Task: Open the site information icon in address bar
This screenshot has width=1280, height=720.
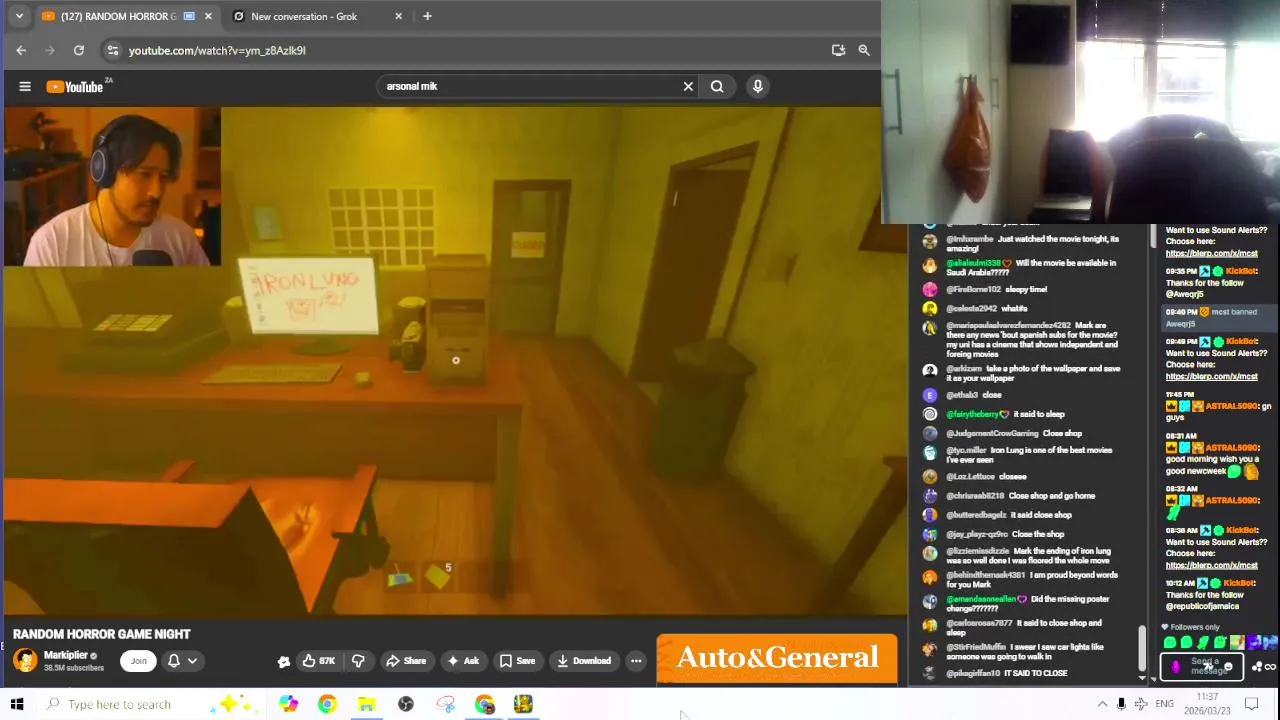Action: click(x=112, y=50)
